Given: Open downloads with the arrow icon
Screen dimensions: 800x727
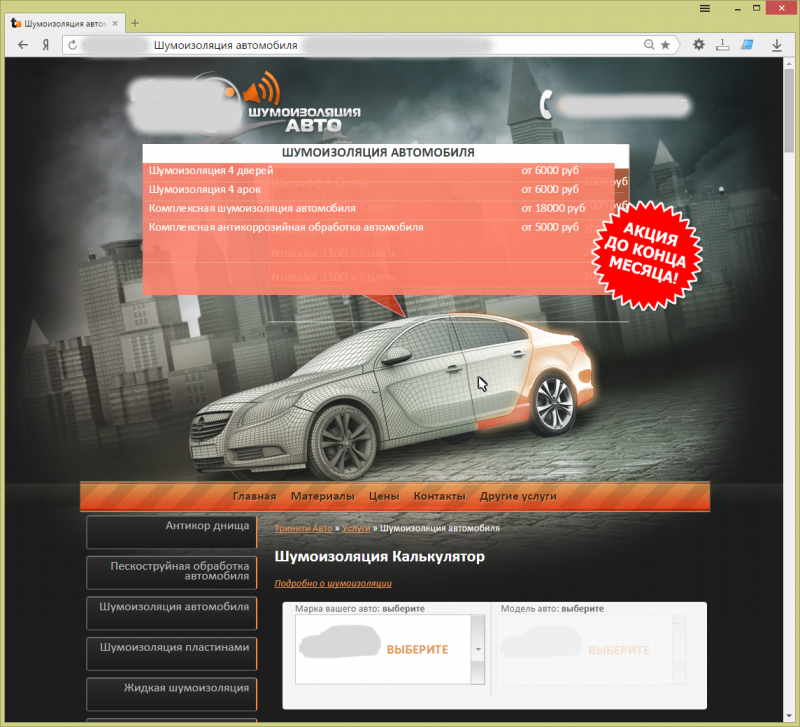Looking at the screenshot, I should coord(777,45).
